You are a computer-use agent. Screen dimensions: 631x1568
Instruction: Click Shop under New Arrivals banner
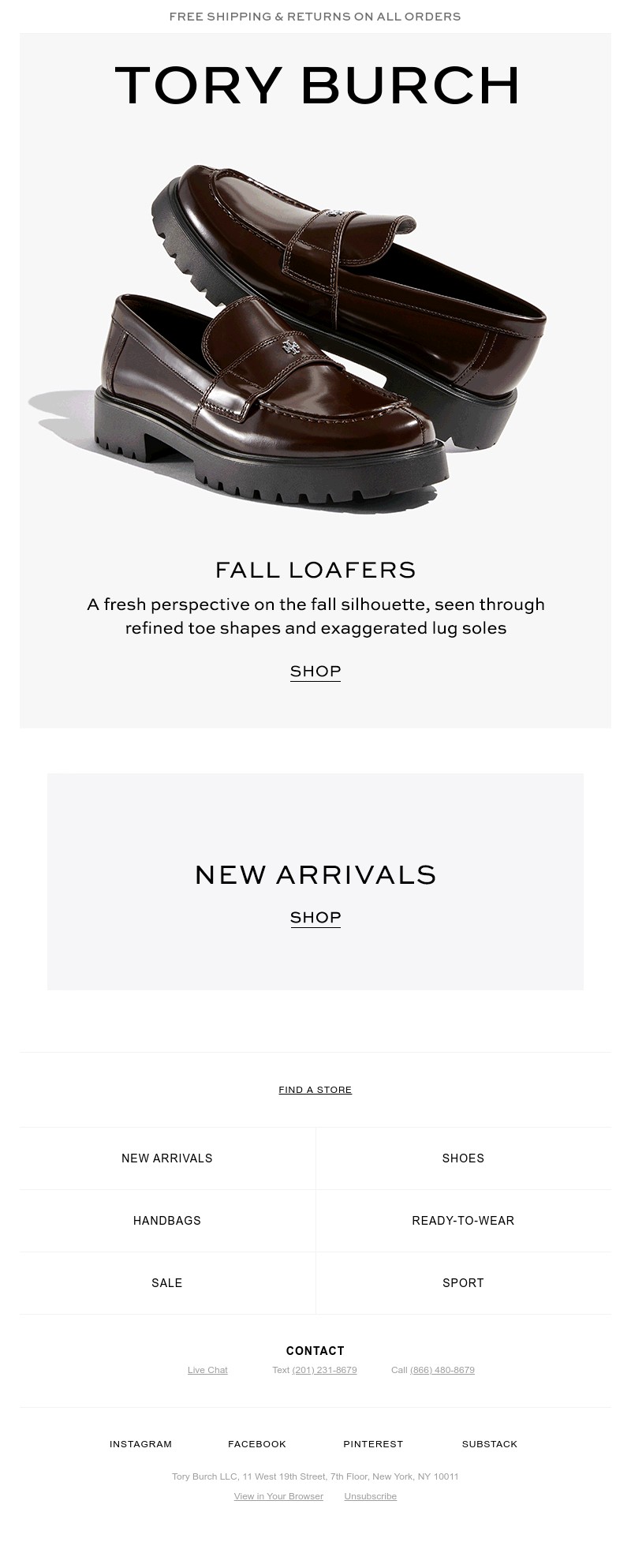pos(315,918)
